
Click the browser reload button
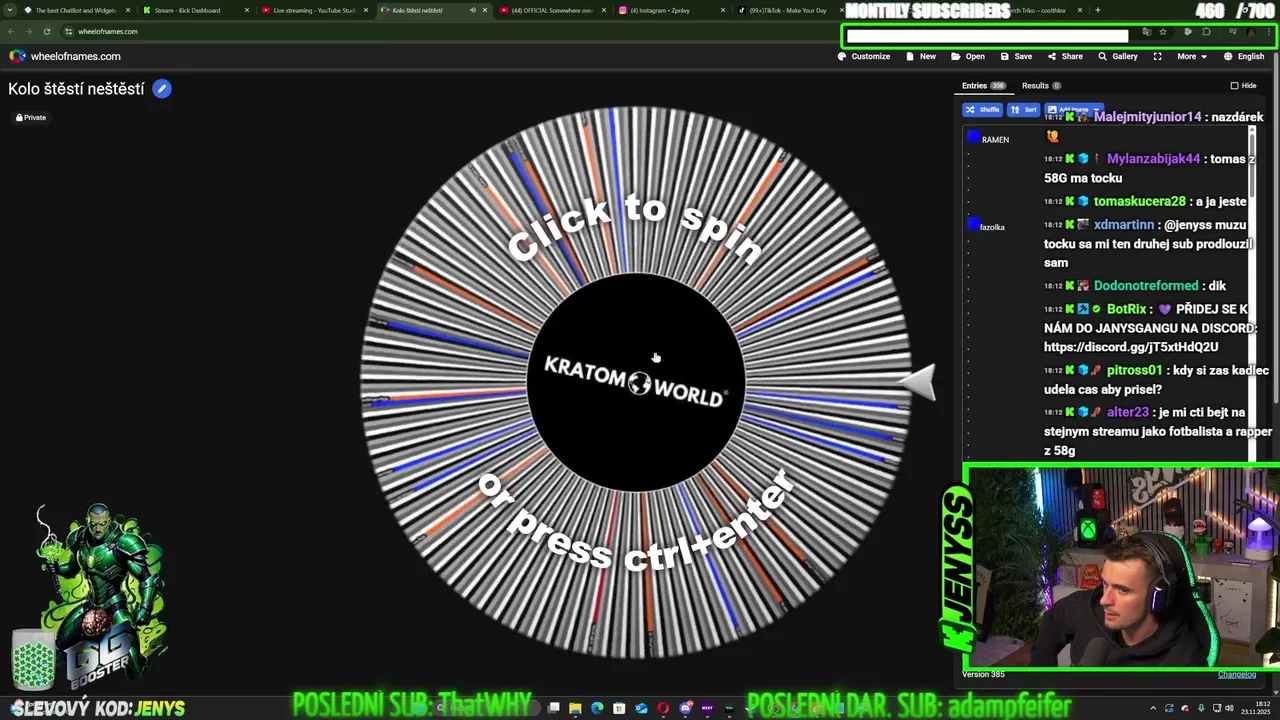pyautogui.click(x=46, y=31)
